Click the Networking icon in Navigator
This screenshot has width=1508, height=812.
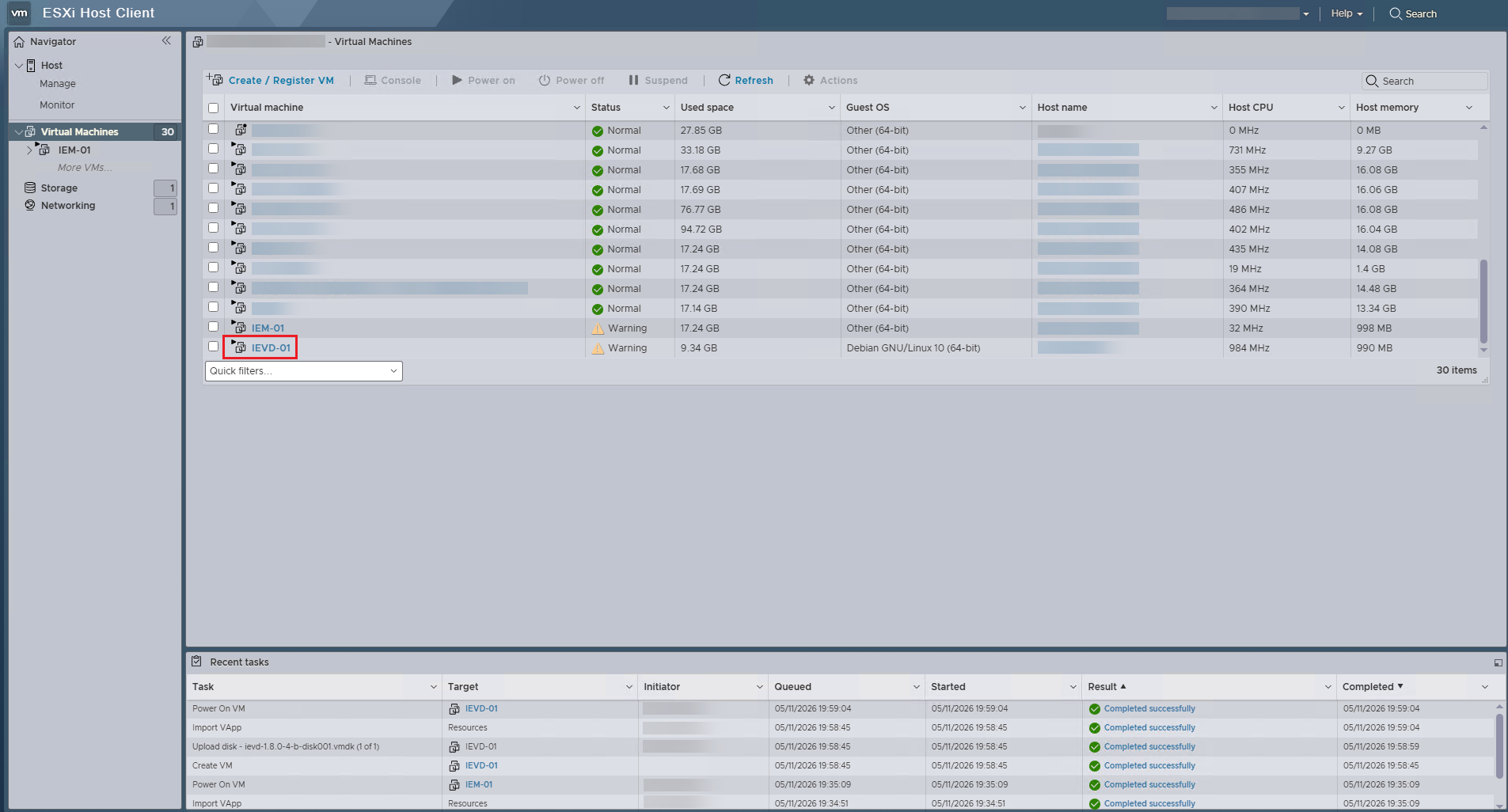click(30, 205)
